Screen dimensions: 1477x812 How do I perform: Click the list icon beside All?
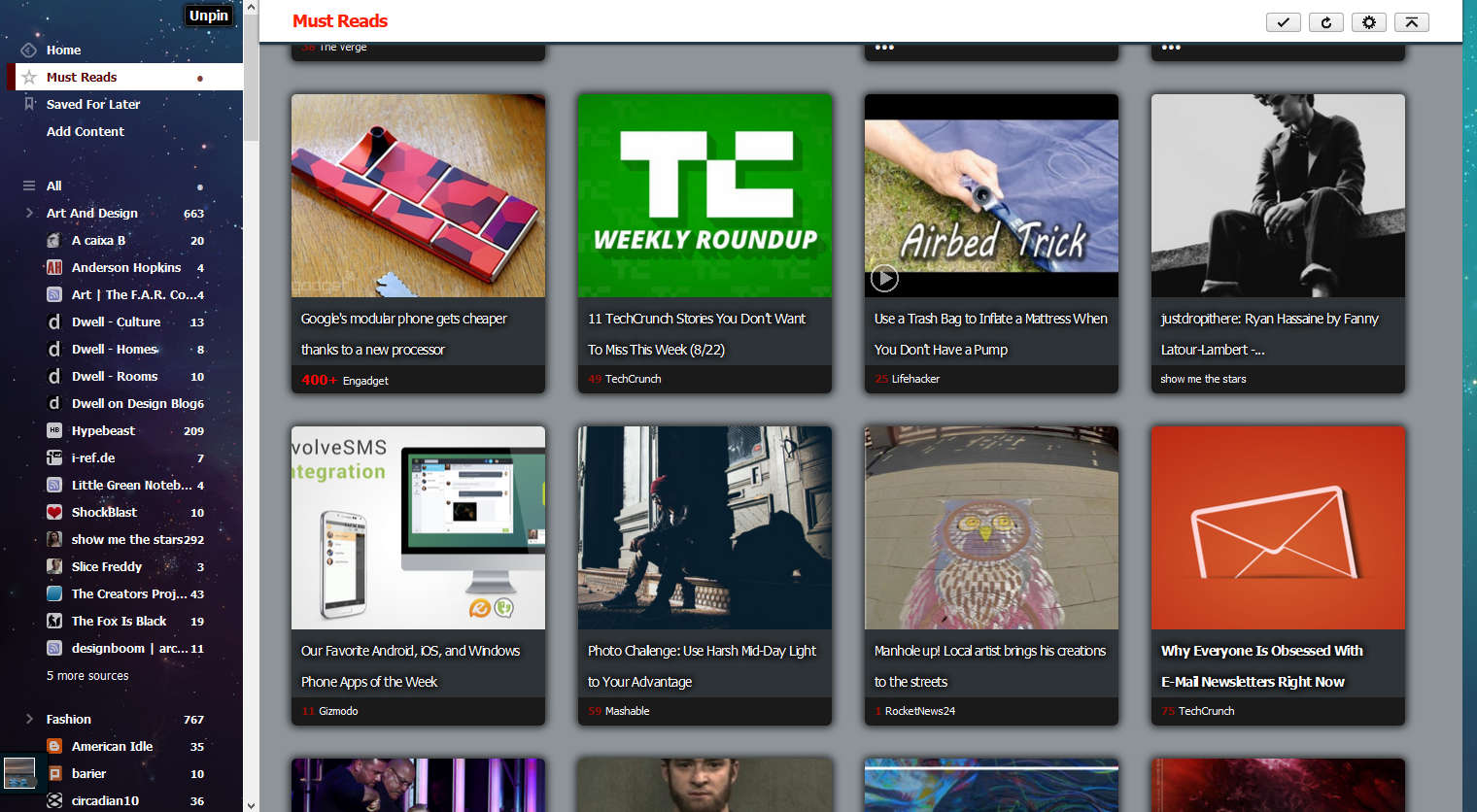click(29, 186)
